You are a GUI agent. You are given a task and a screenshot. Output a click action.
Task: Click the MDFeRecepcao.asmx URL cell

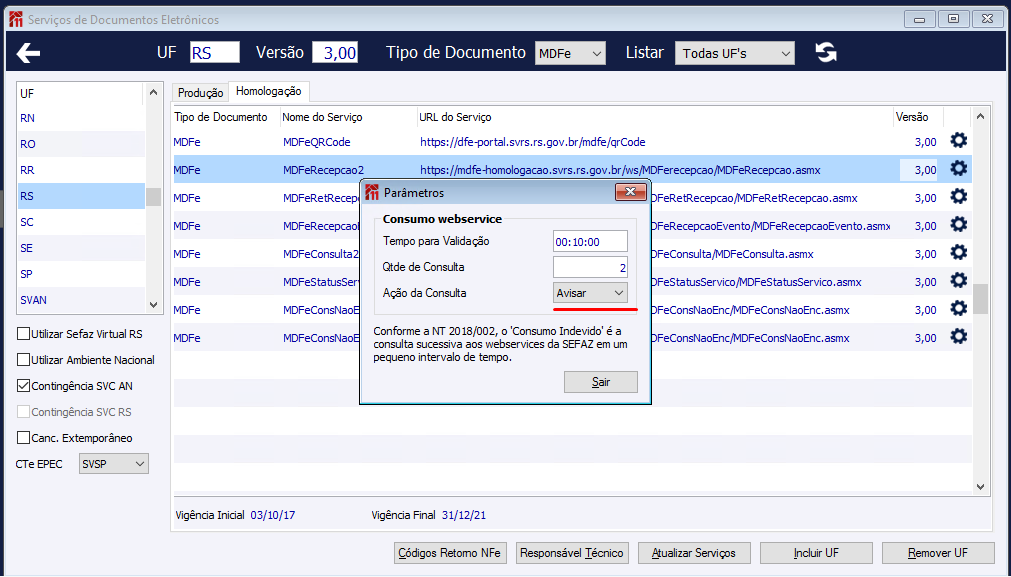[x=620, y=170]
